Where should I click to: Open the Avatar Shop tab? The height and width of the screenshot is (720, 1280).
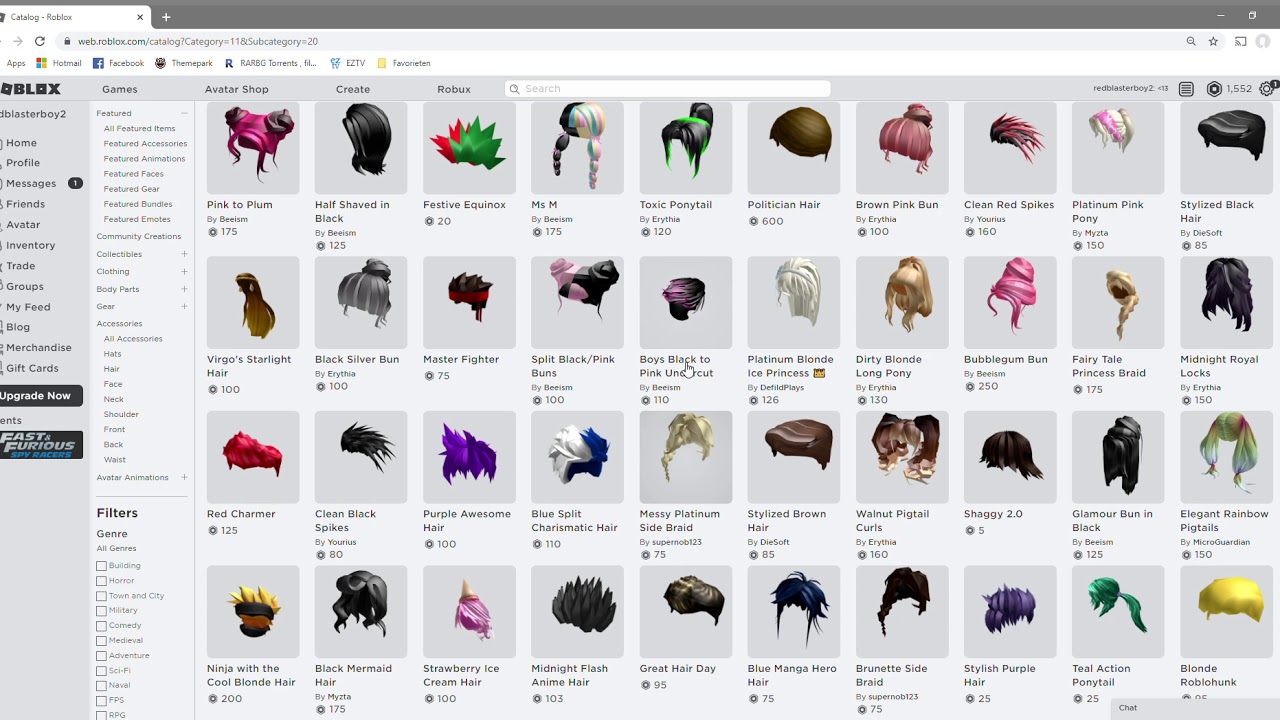point(237,89)
